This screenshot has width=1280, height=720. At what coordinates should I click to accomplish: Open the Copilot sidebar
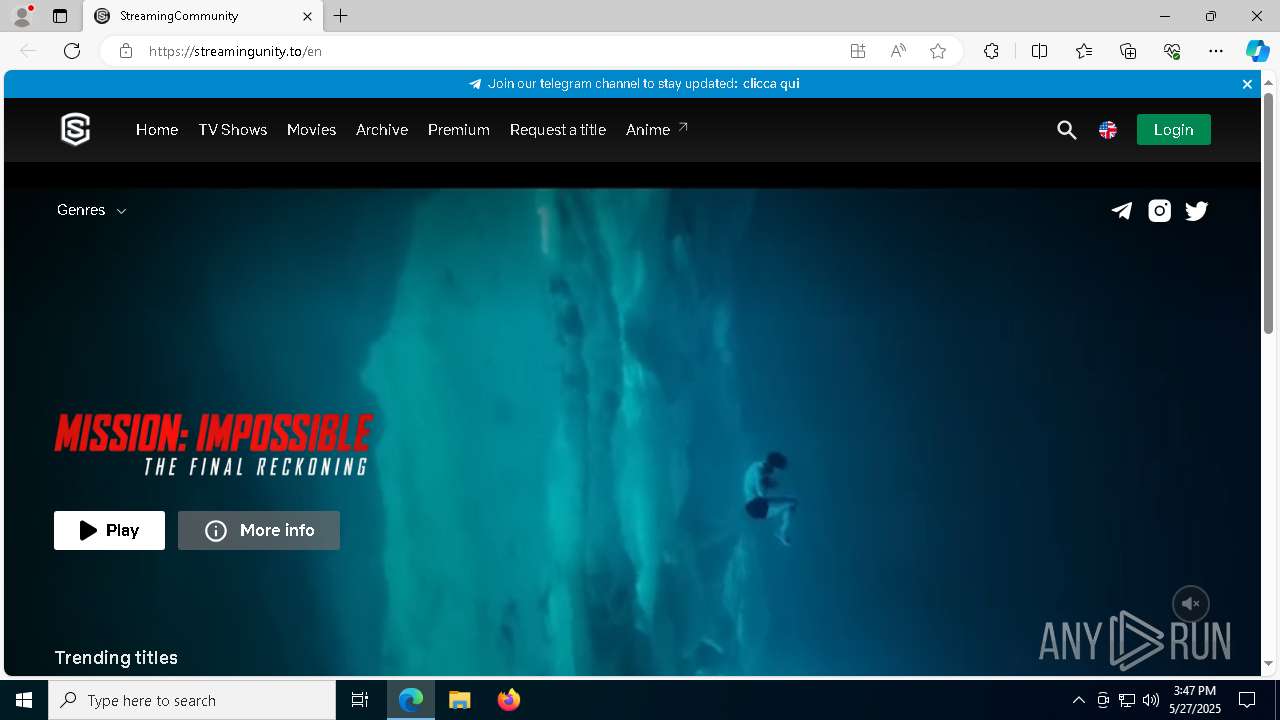tap(1257, 51)
